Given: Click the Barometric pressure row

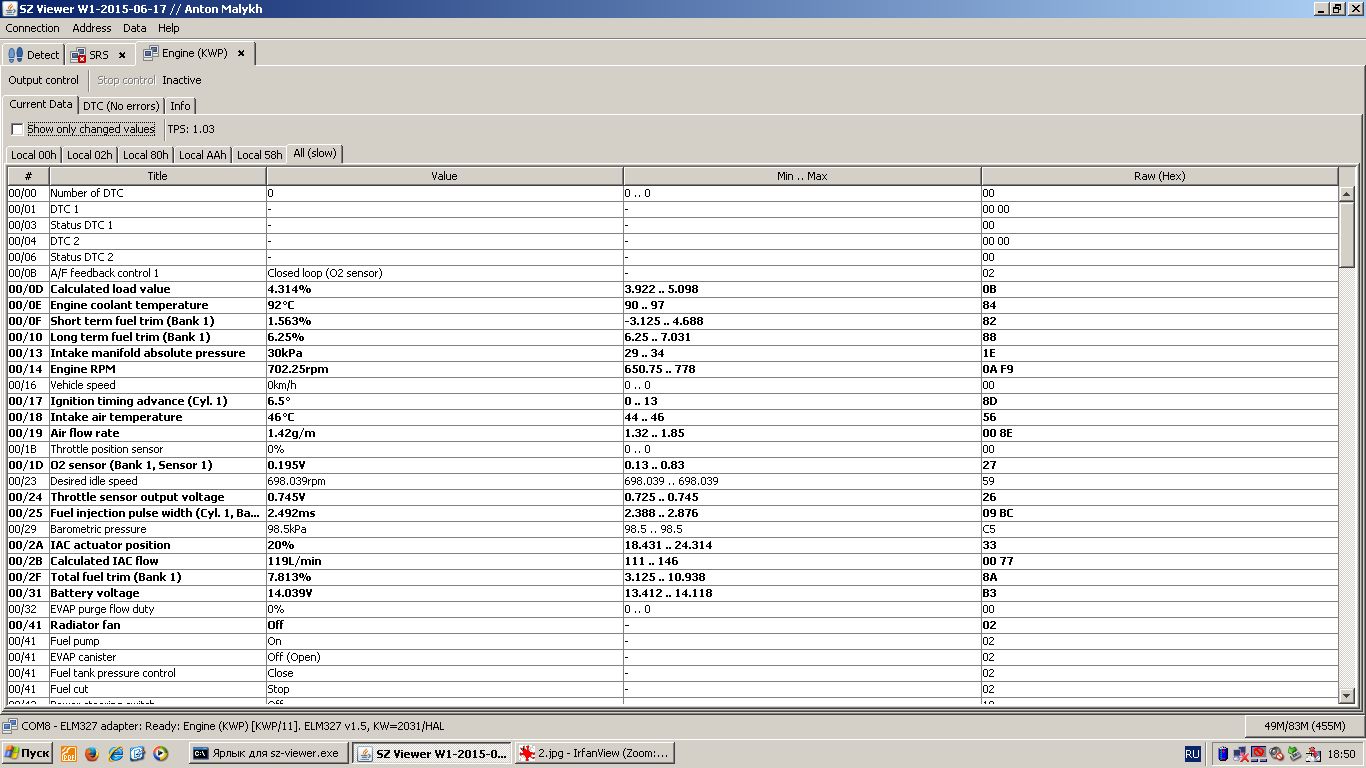Looking at the screenshot, I should point(672,529).
